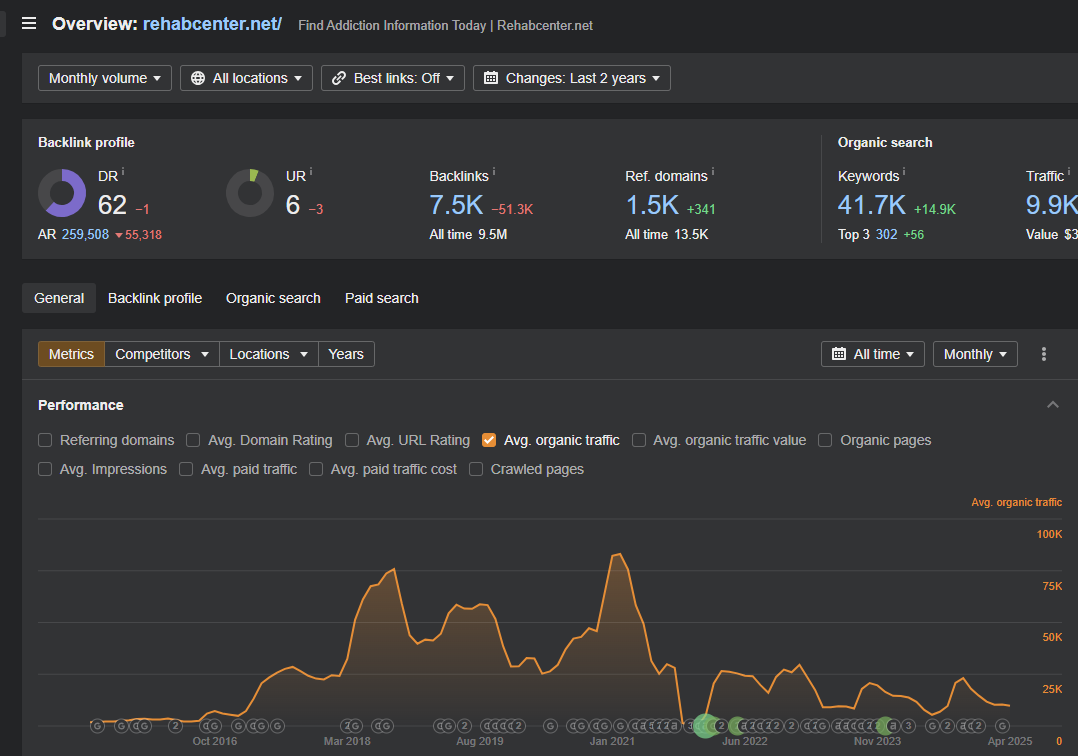1078x756 pixels.
Task: Enable Avg. Impressions checkbox
Action: (45, 469)
